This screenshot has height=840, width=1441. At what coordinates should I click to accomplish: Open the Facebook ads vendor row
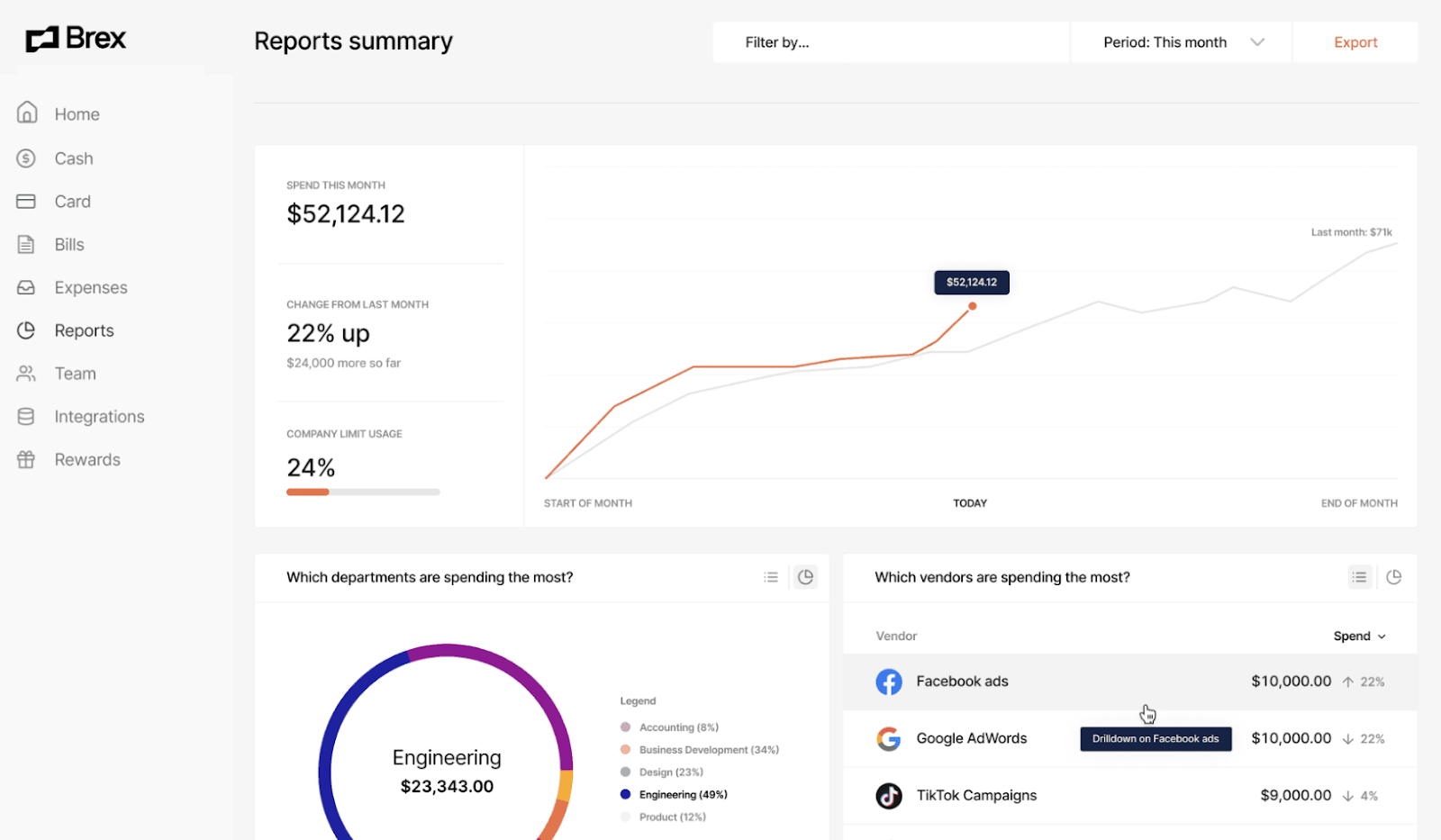click(x=1129, y=682)
